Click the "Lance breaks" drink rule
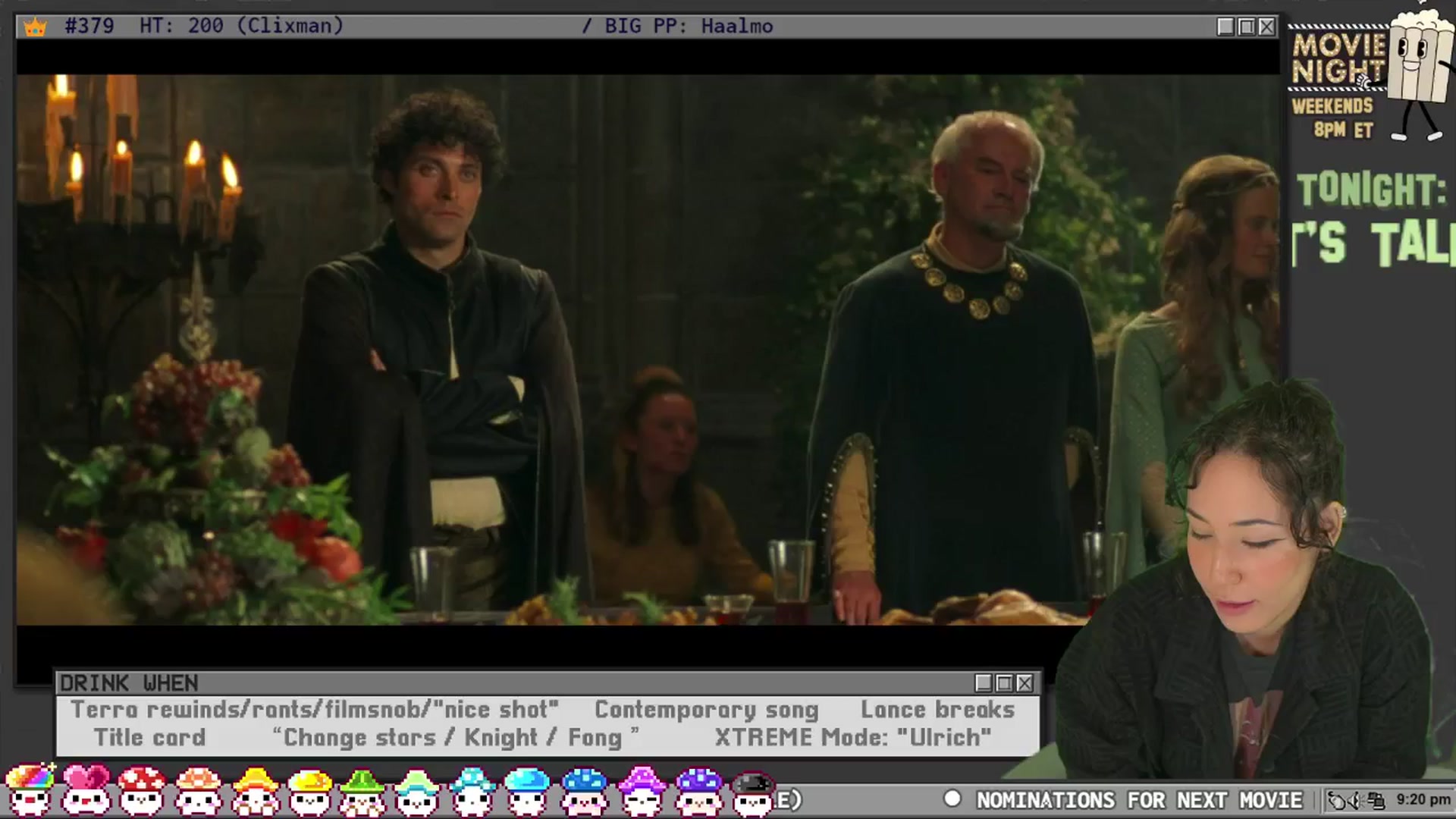Viewport: 1456px width, 819px height. (x=937, y=710)
